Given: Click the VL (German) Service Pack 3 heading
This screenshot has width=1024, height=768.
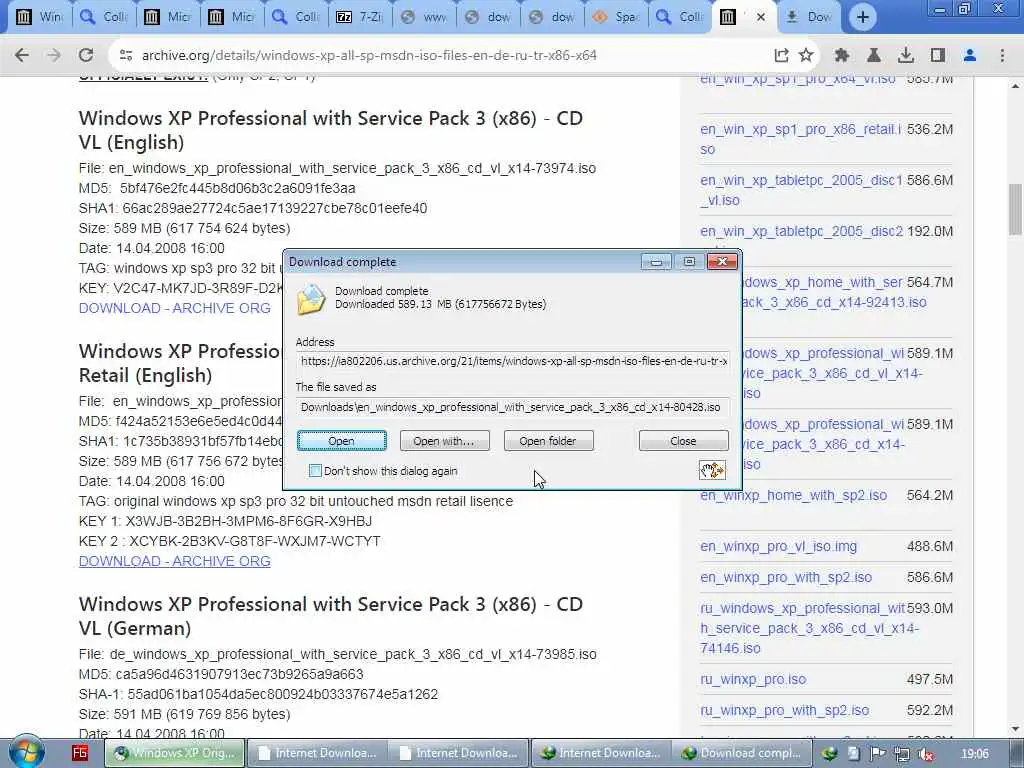Looking at the screenshot, I should pyautogui.click(x=330, y=616).
